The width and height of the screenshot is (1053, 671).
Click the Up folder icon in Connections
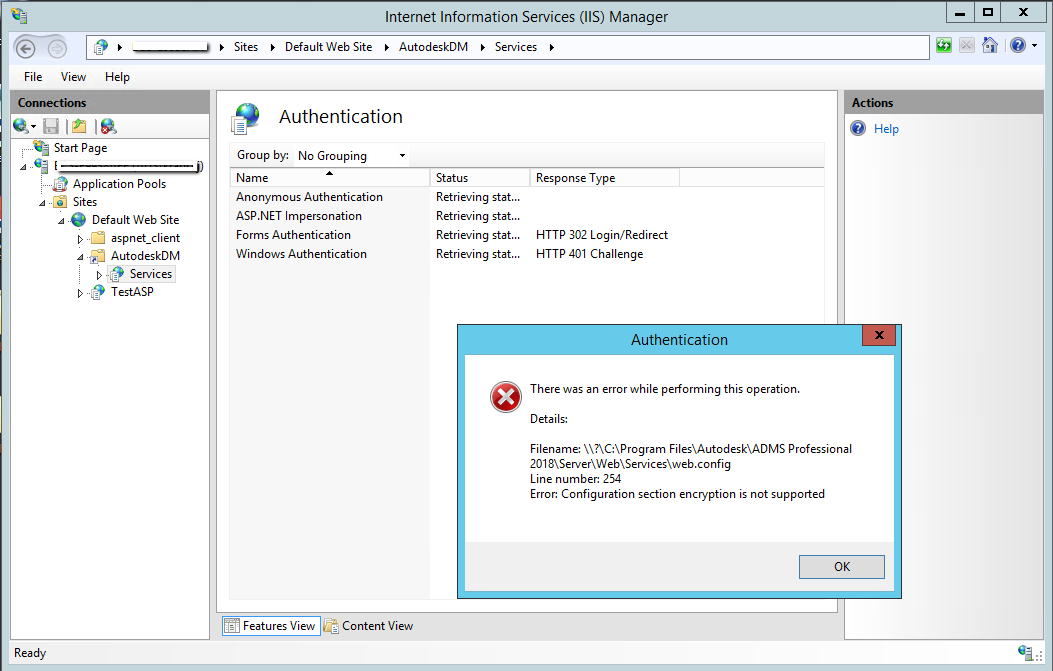[79, 126]
